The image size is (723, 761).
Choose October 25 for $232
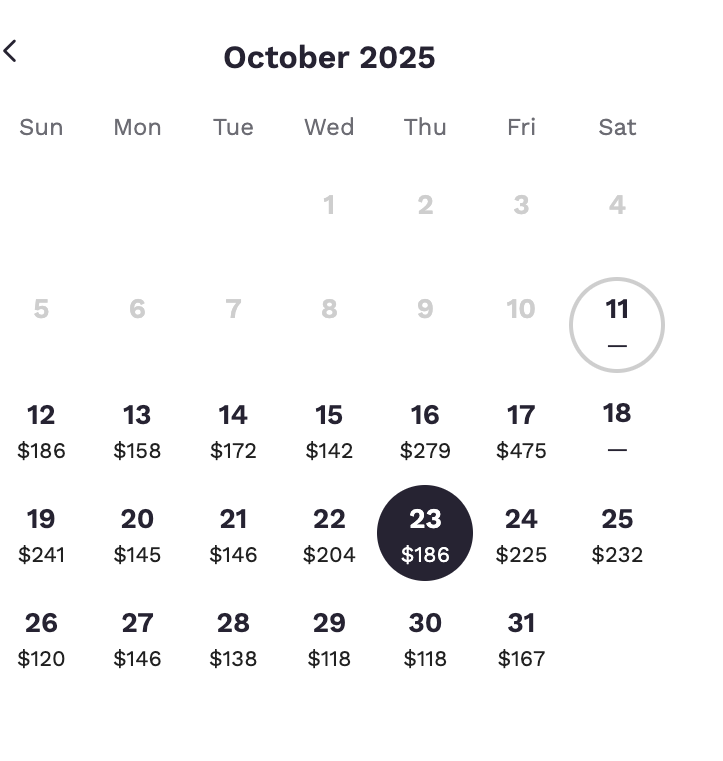point(617,534)
